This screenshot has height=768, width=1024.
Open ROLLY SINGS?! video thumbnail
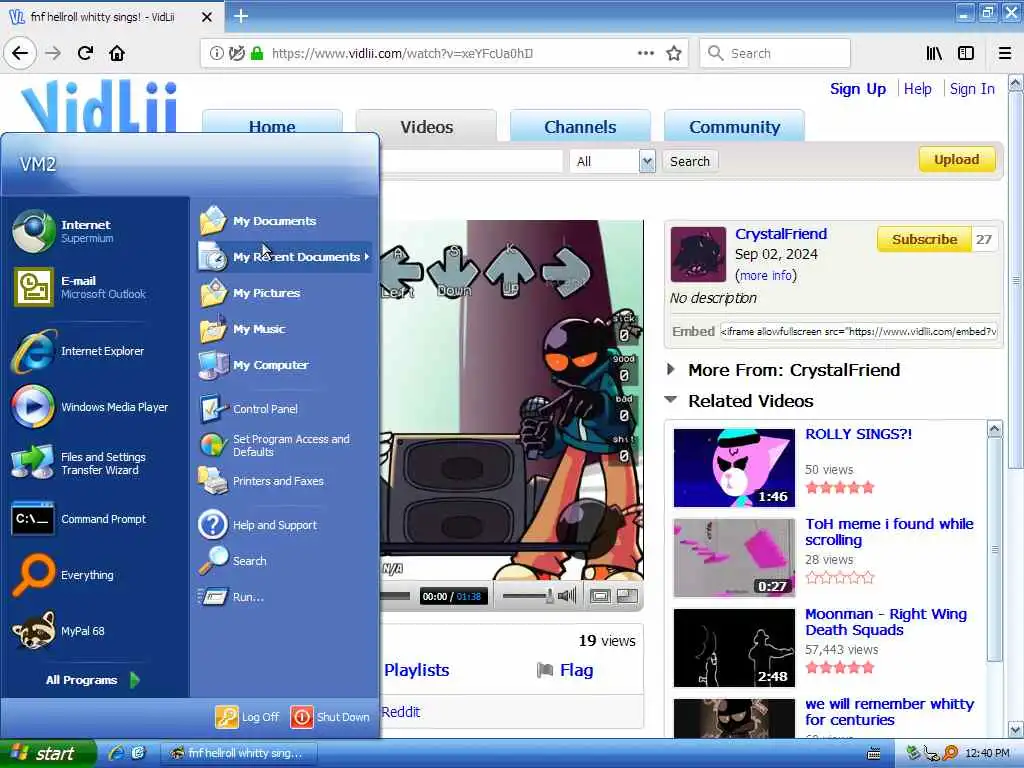click(734, 468)
